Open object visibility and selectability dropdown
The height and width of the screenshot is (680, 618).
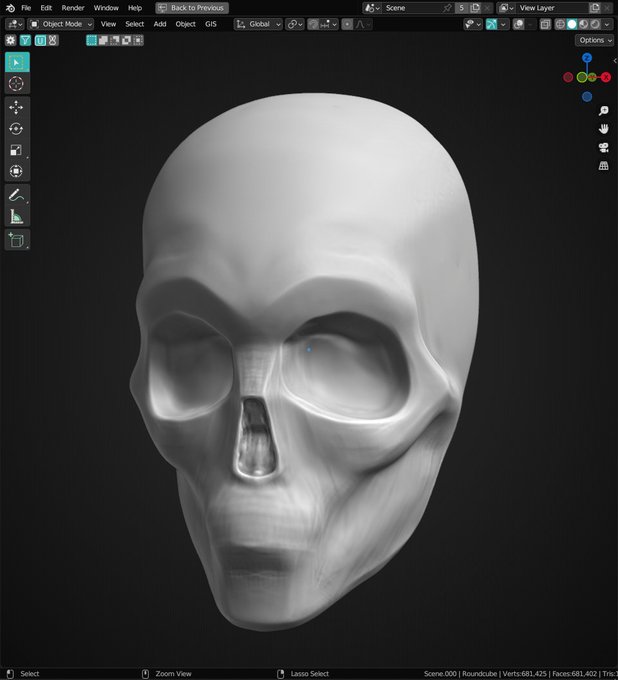[x=473, y=24]
